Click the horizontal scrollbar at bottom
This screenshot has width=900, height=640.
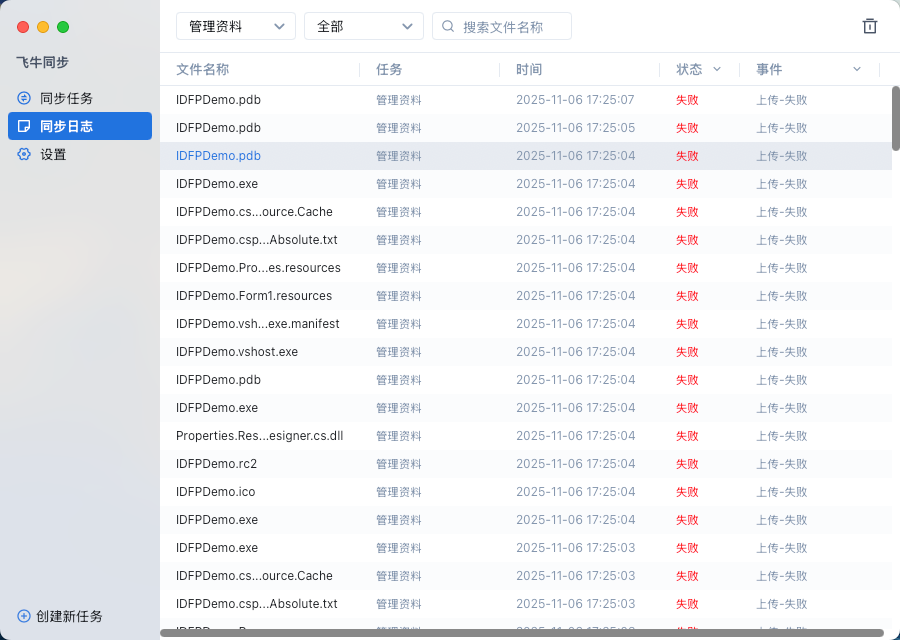[522, 633]
